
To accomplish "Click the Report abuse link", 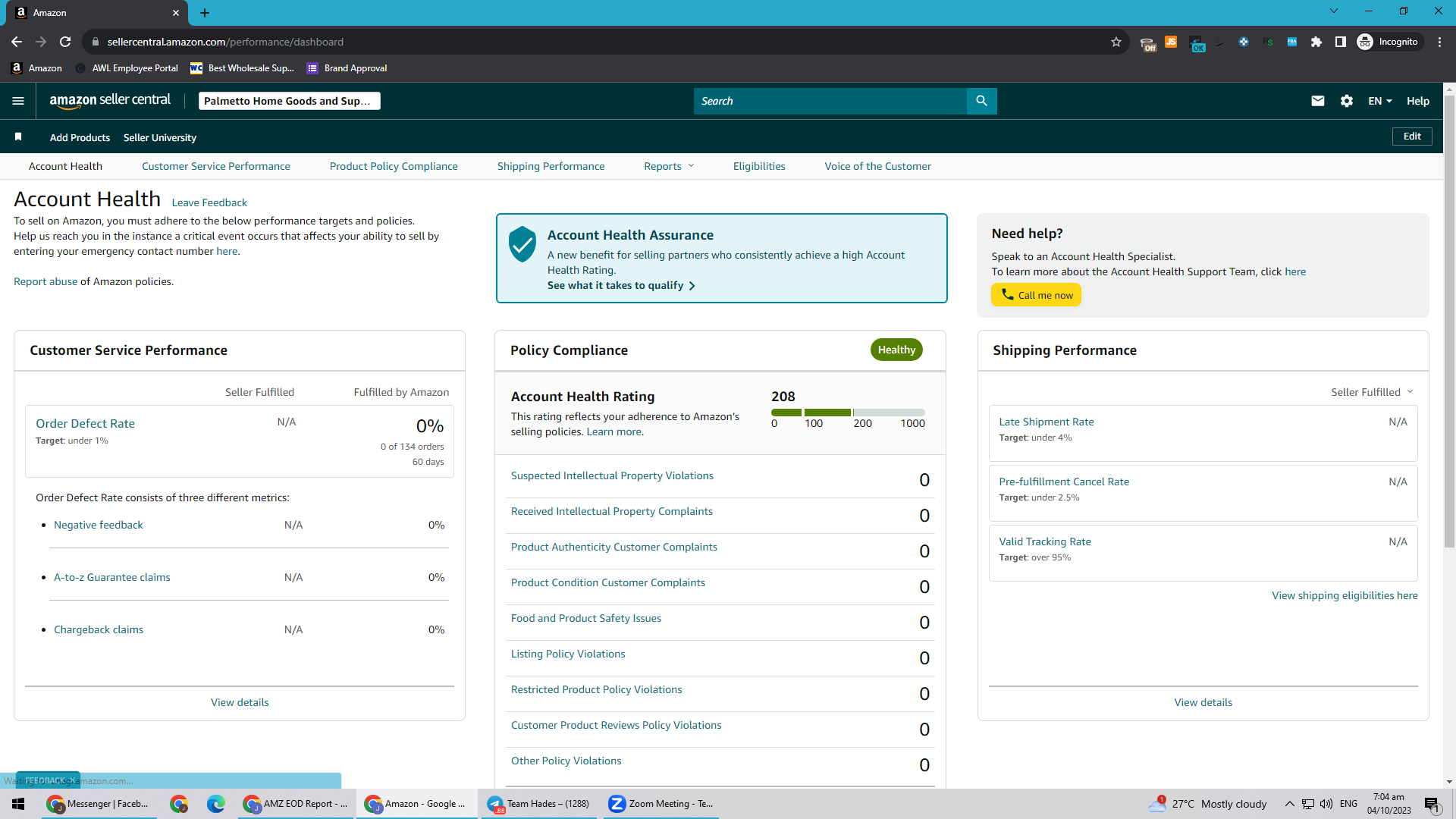I will (x=45, y=281).
